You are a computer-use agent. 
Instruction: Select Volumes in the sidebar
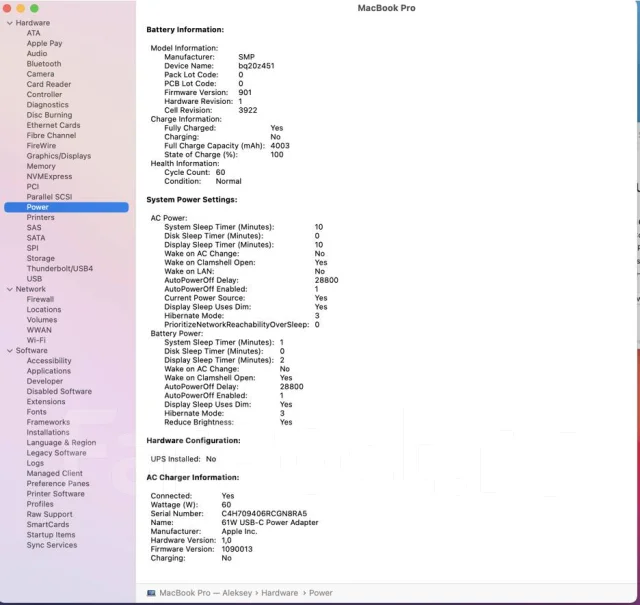pyautogui.click(x=42, y=320)
